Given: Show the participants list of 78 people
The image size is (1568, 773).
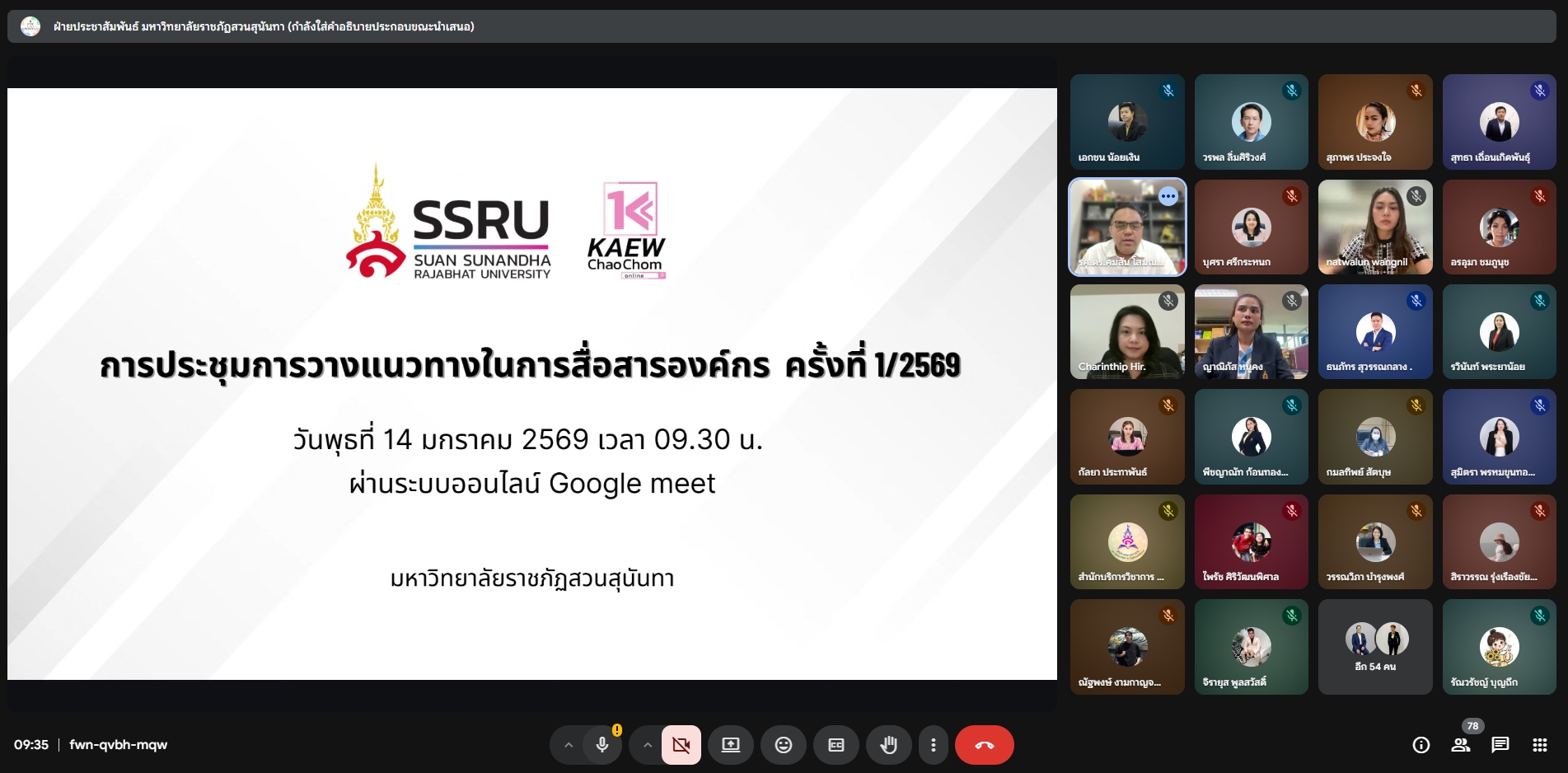Looking at the screenshot, I should point(1461,745).
